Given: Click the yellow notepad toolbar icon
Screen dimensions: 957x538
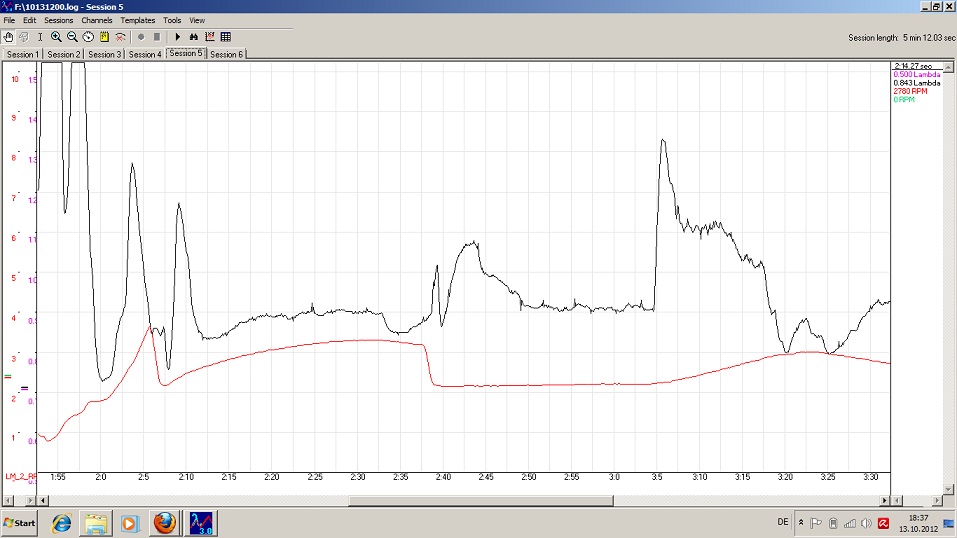Looking at the screenshot, I should 104,37.
